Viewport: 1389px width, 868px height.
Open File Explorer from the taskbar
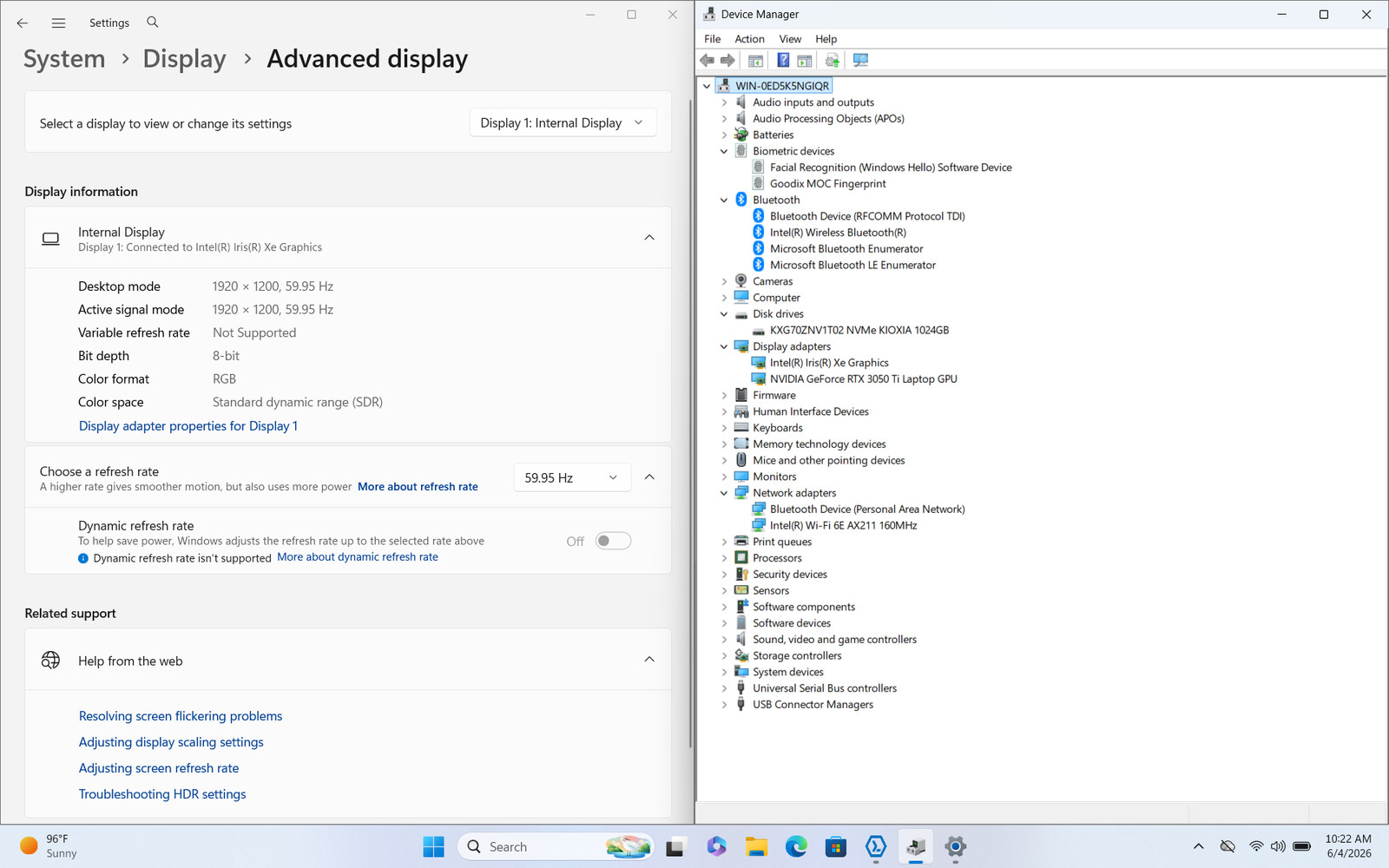(x=756, y=846)
